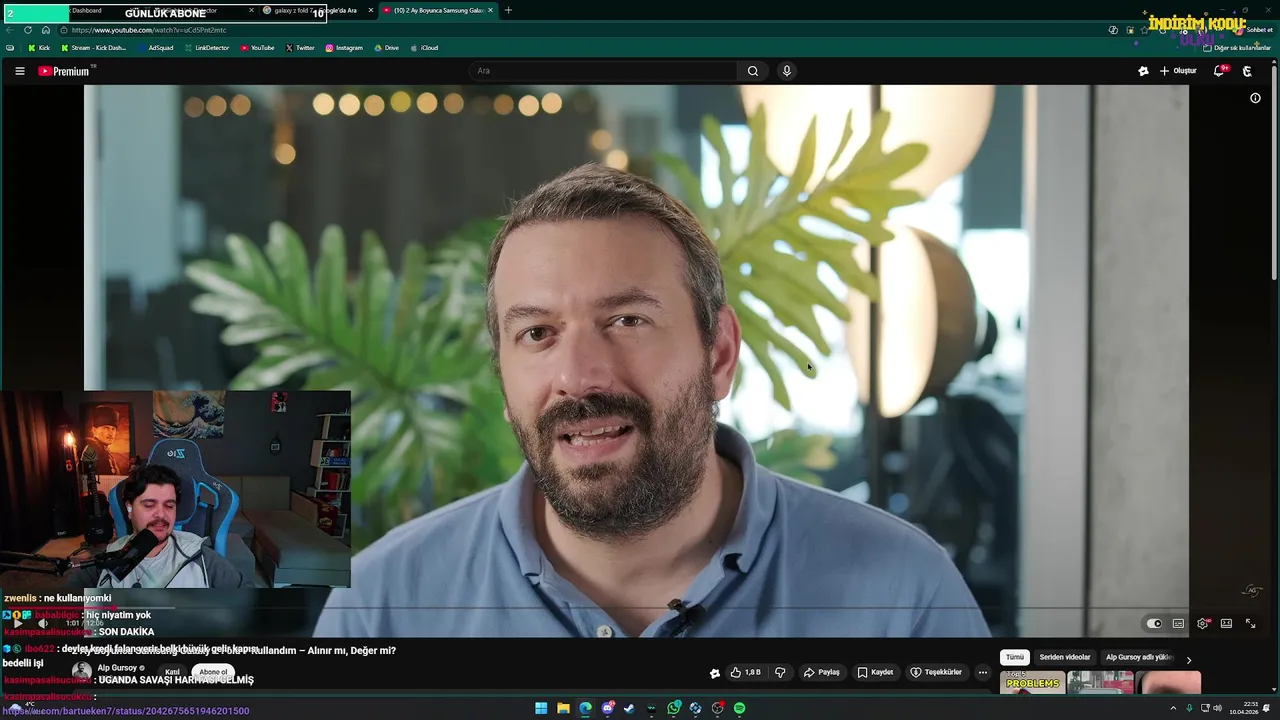Open the YouTube bookmark
Image resolution: width=1280 pixels, height=720 pixels.
click(x=257, y=48)
